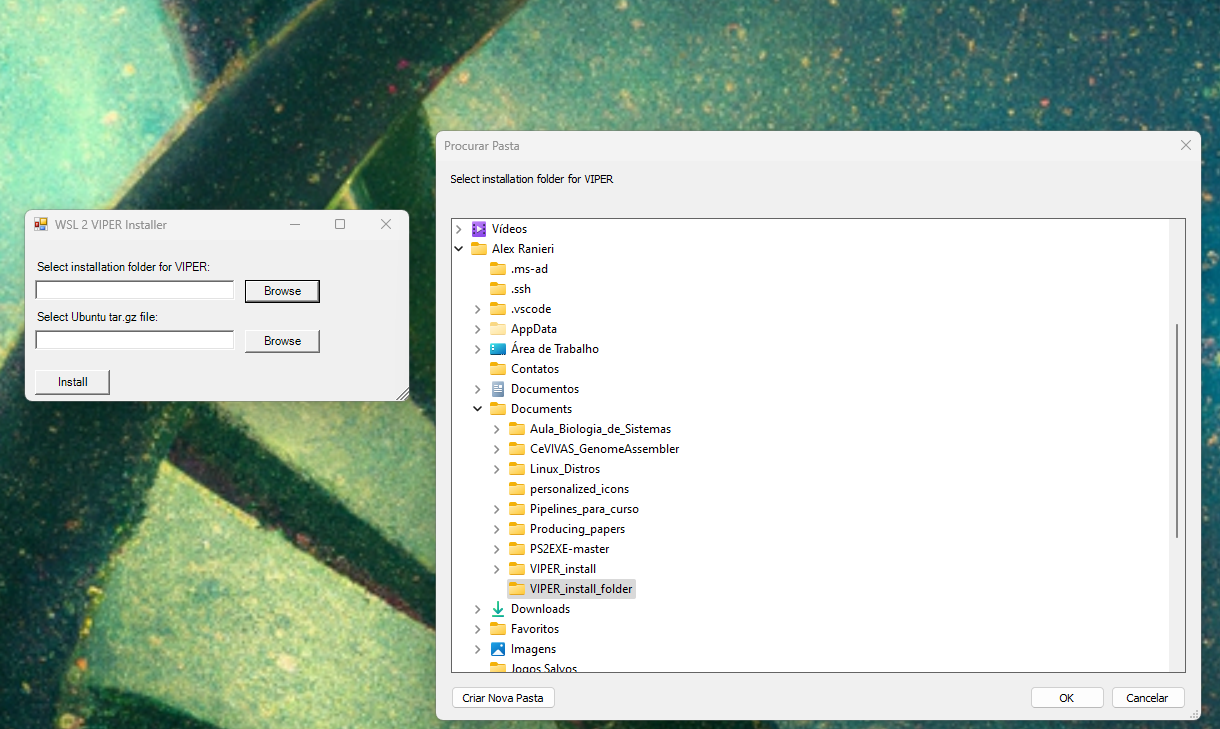The image size is (1220, 729).
Task: Click the .ssh folder icon
Action: tap(497, 289)
